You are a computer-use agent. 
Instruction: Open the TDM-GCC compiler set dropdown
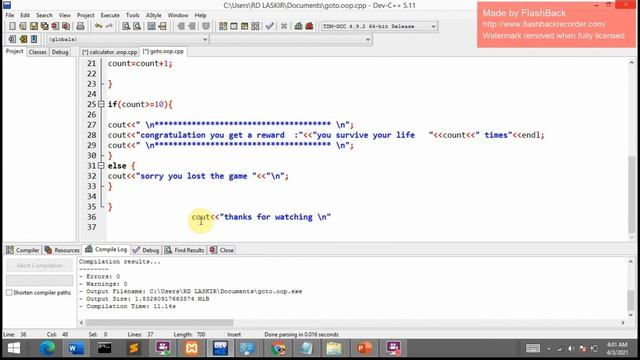pos(379,27)
